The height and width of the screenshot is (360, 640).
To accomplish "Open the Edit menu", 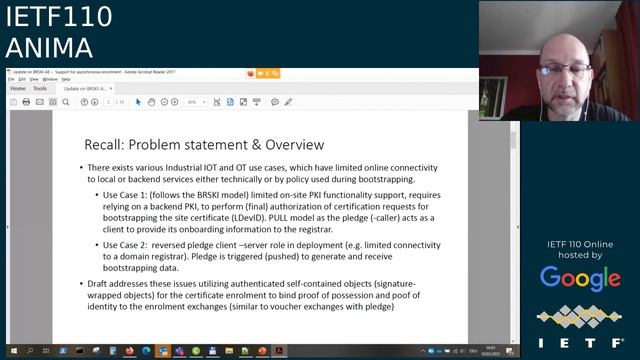I will [x=22, y=79].
